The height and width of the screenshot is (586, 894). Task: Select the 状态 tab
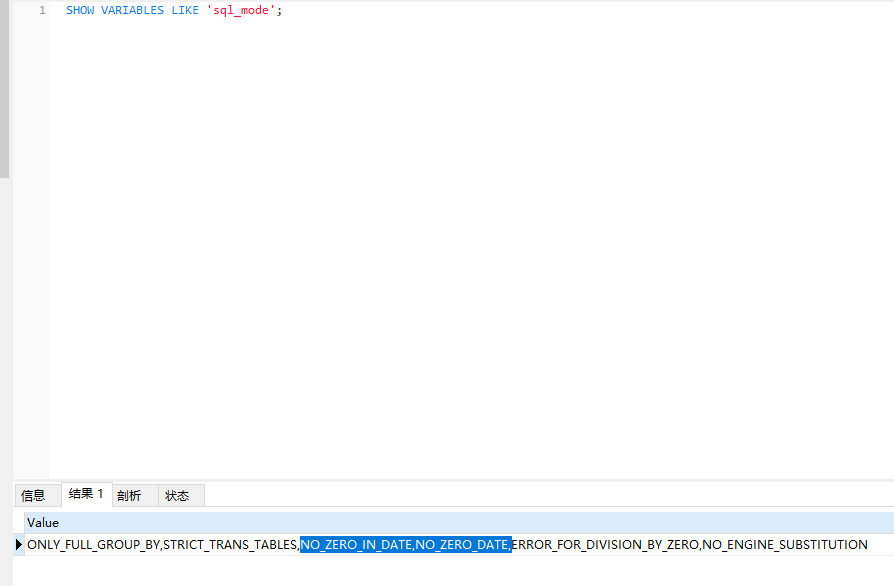click(x=181, y=495)
